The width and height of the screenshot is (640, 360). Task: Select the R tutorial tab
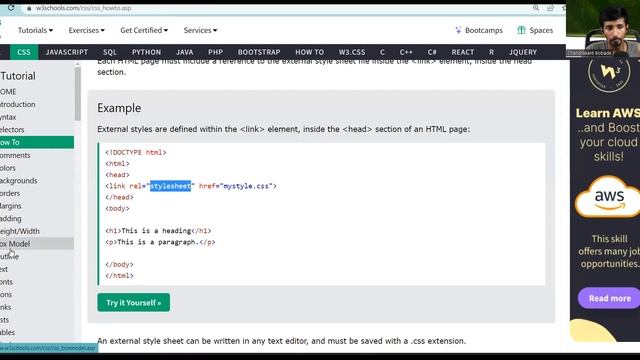coord(491,52)
